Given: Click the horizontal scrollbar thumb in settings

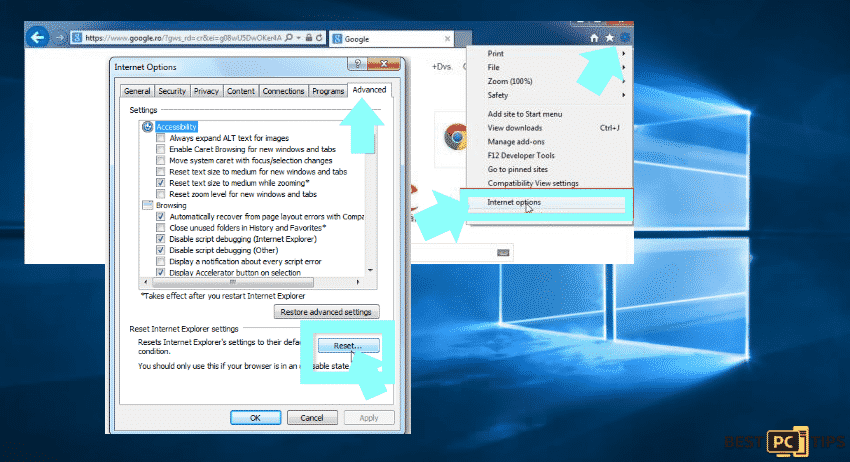Looking at the screenshot, I should pos(233,282).
